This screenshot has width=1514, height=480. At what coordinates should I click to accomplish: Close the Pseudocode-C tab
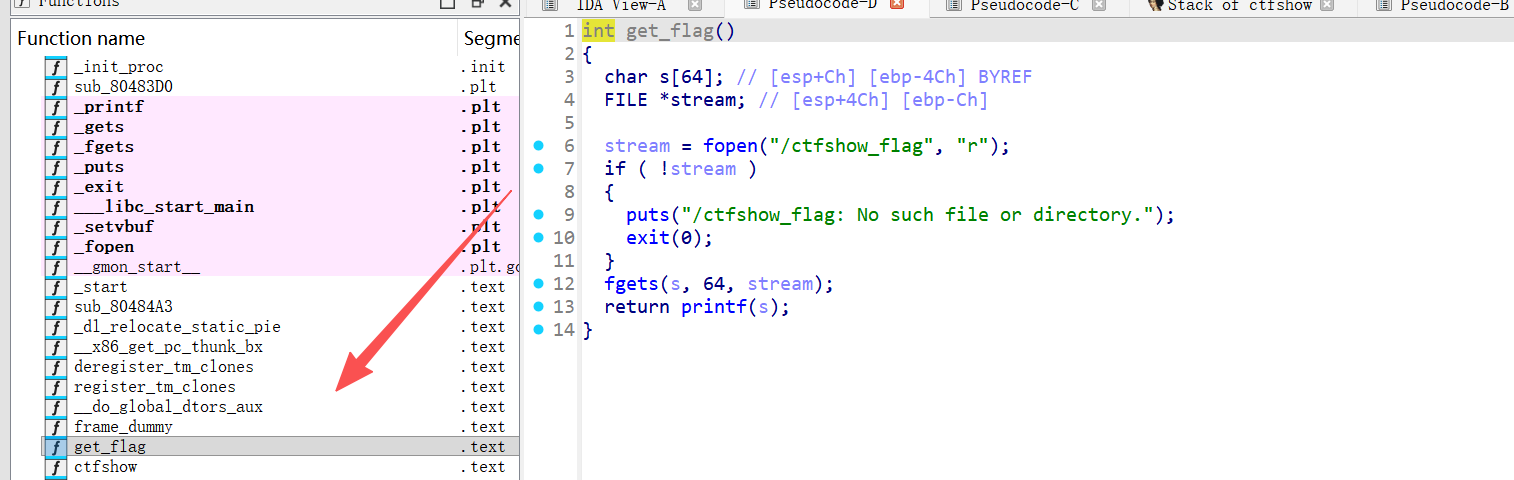click(1099, 5)
